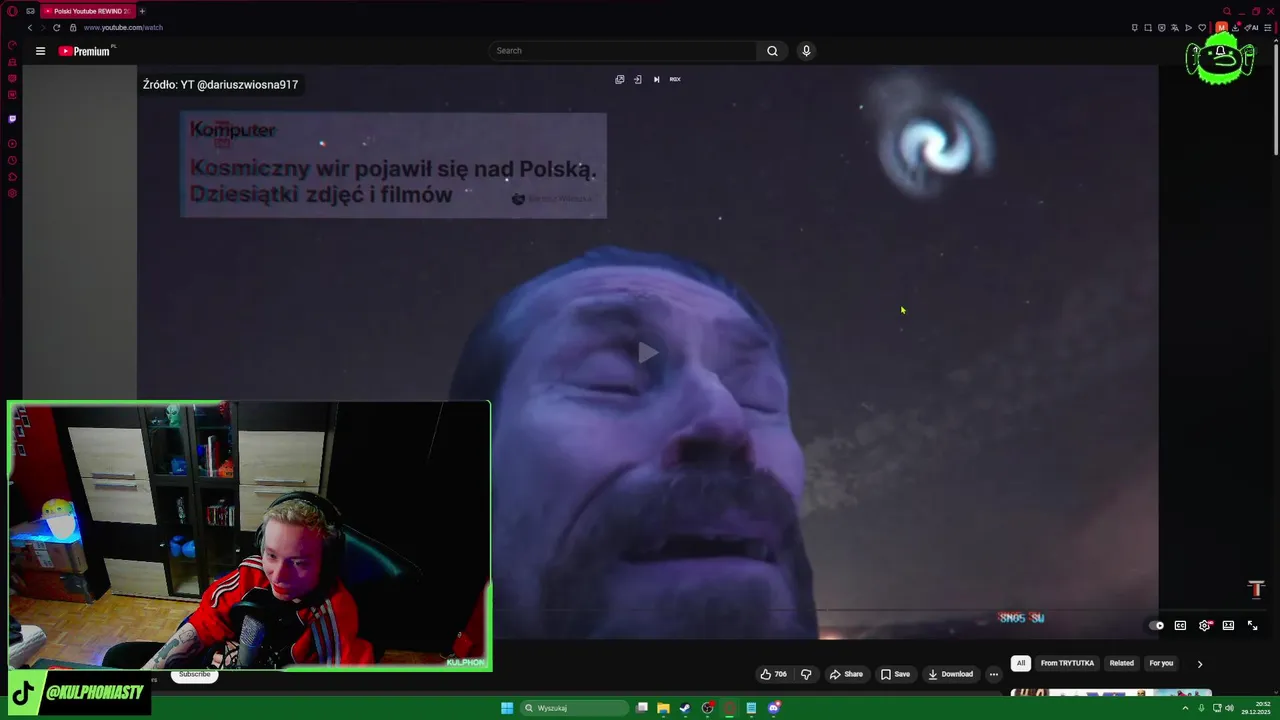The image size is (1280, 720).
Task: Submit search with the magnifier button
Action: [772, 51]
